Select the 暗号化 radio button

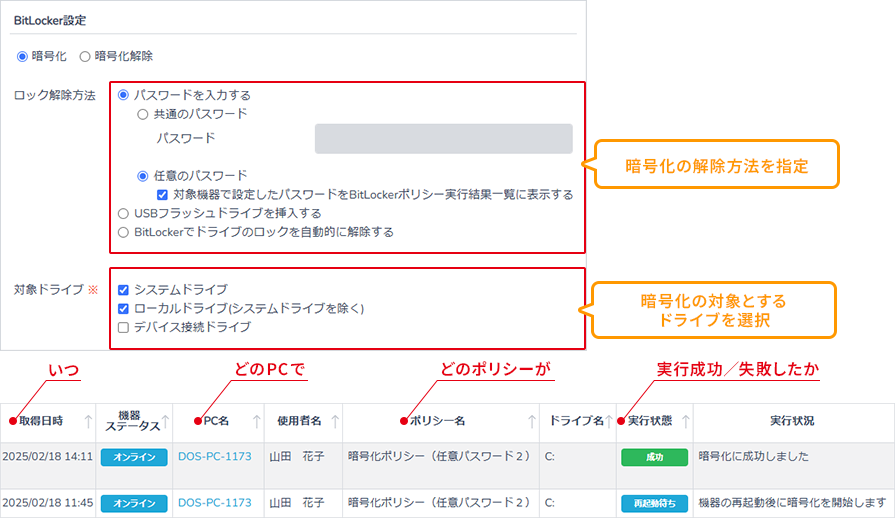(x=22, y=56)
